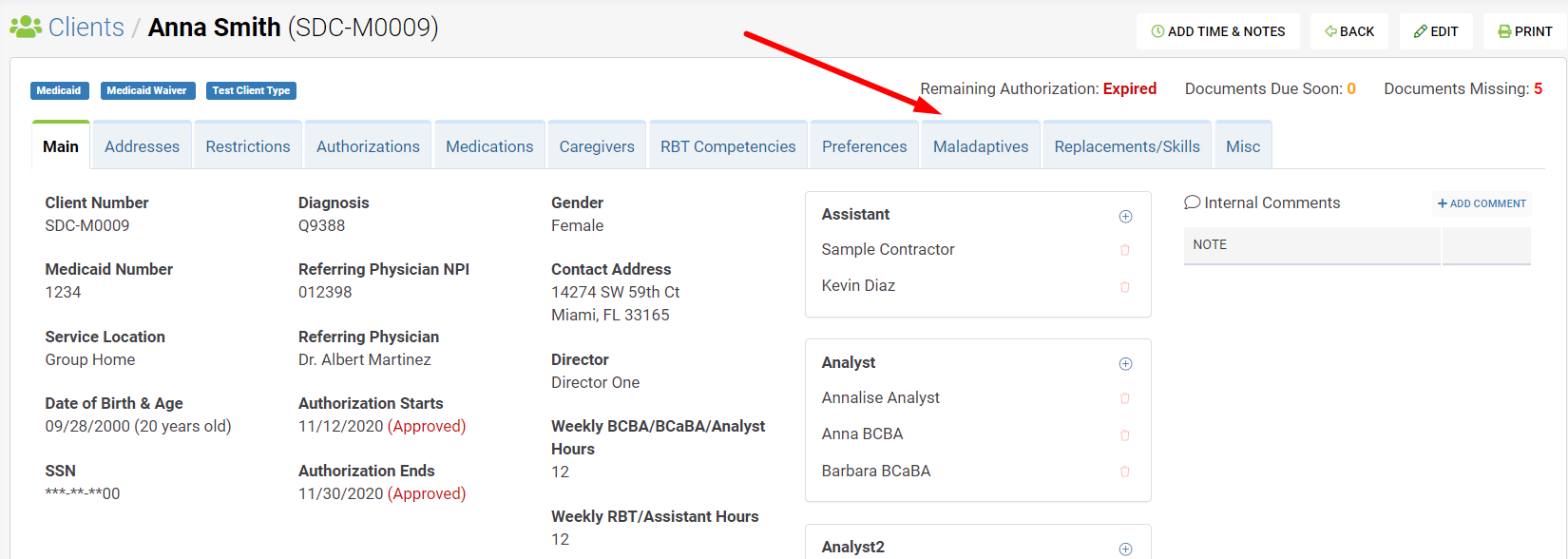Open the Maladaptives tab

(x=981, y=146)
